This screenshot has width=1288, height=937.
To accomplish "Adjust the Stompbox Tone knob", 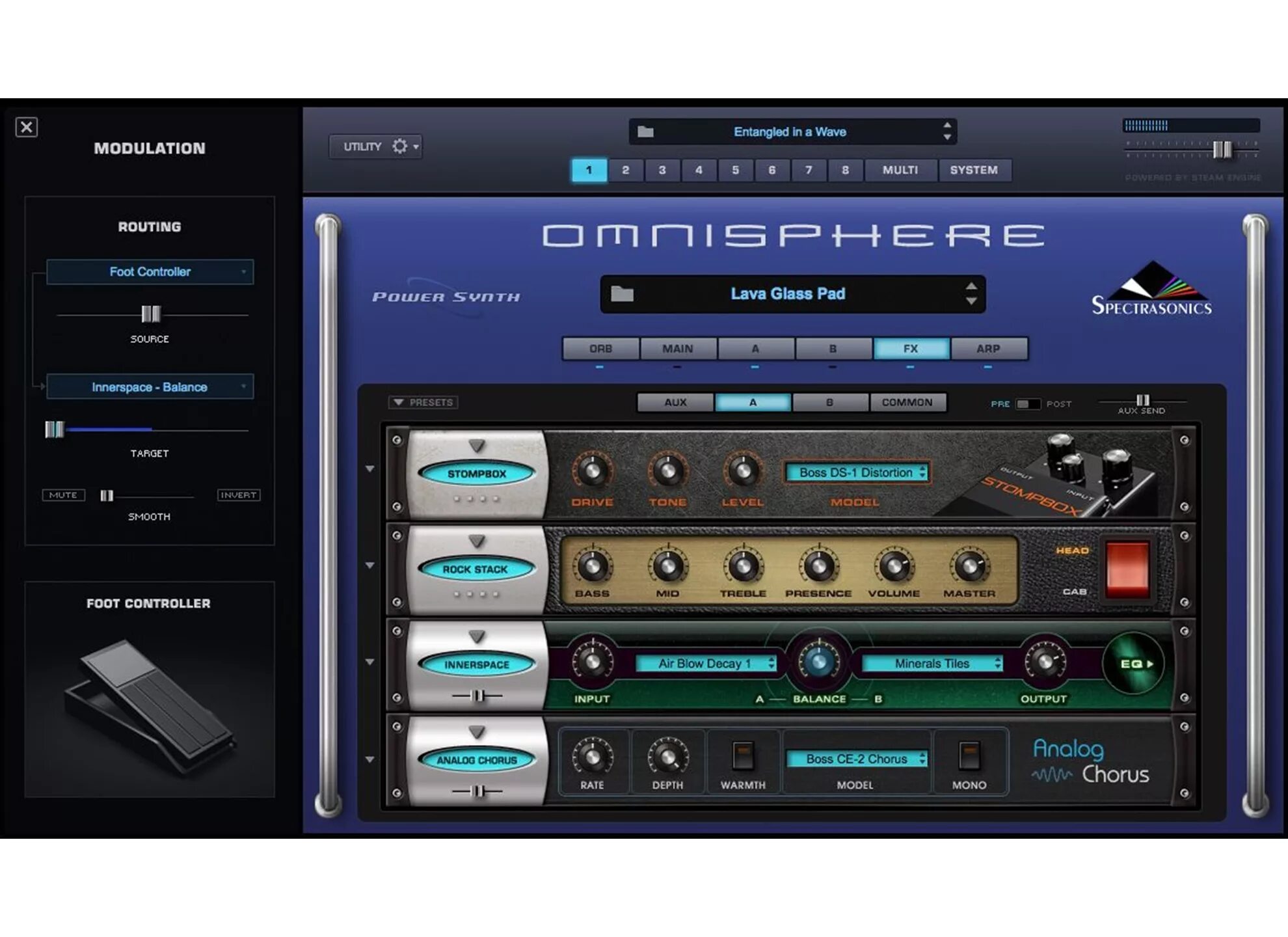I will [x=667, y=470].
